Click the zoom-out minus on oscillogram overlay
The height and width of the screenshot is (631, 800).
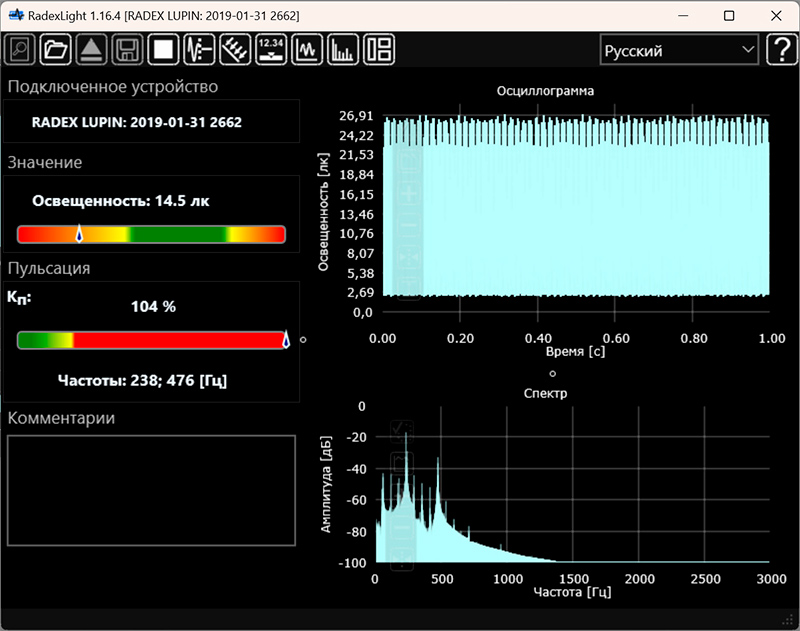[x=408, y=225]
